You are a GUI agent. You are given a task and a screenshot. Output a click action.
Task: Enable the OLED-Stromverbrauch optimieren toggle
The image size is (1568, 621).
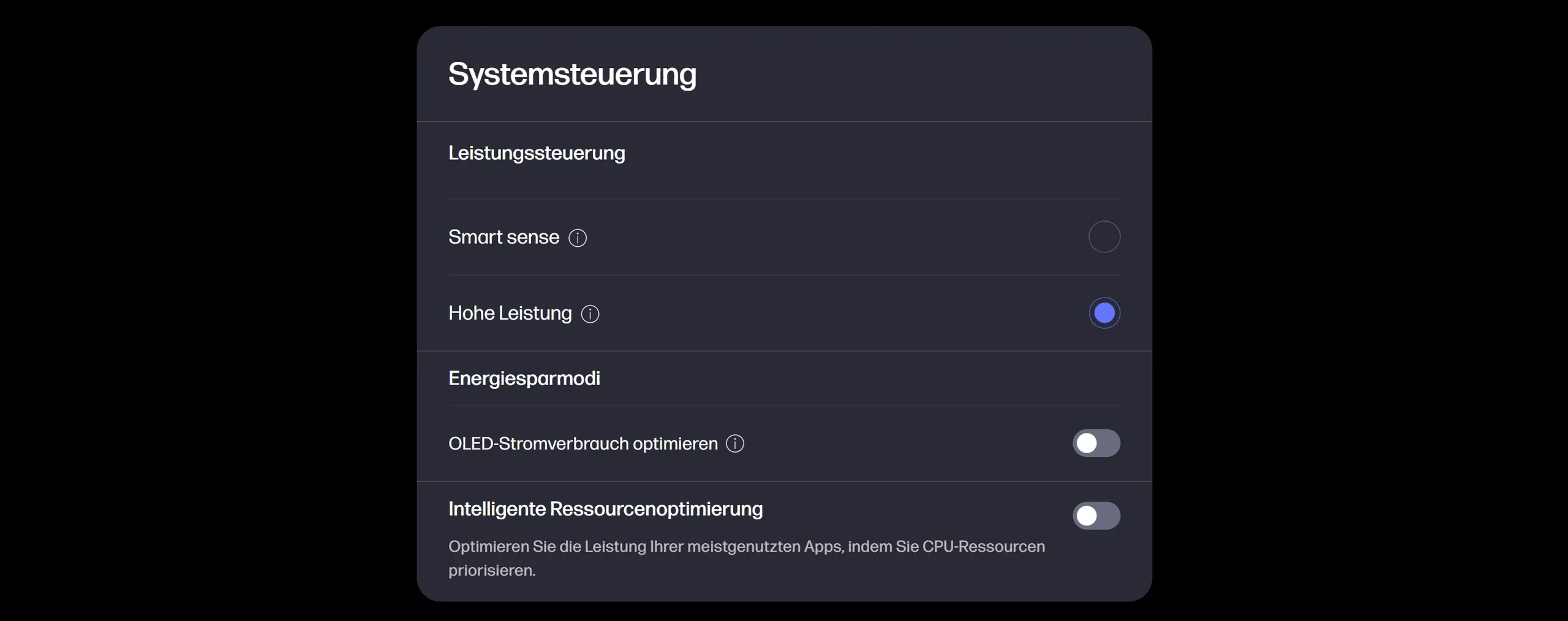click(x=1096, y=443)
